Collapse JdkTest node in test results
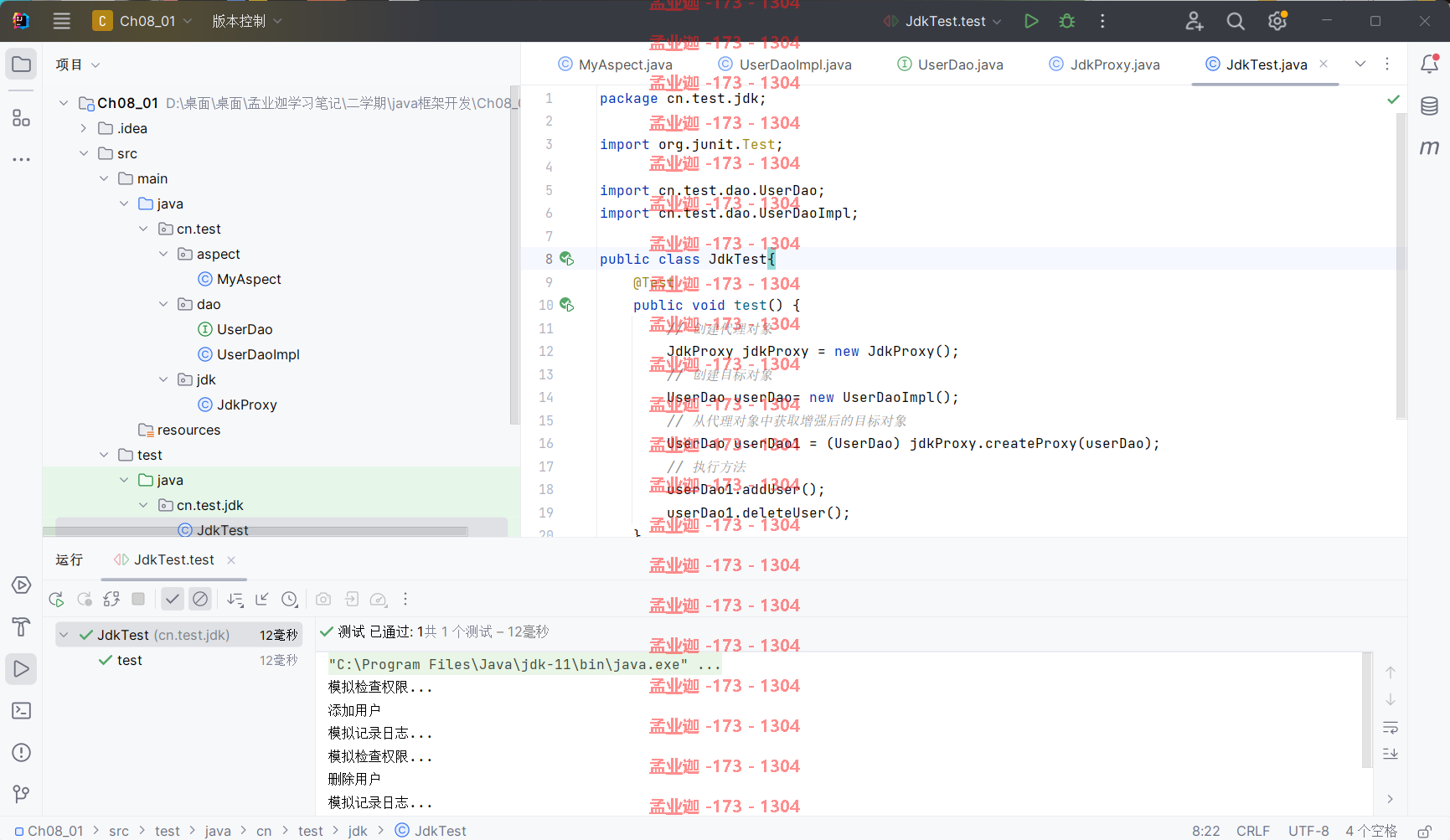Screen dimensions: 1450x840 point(64,635)
